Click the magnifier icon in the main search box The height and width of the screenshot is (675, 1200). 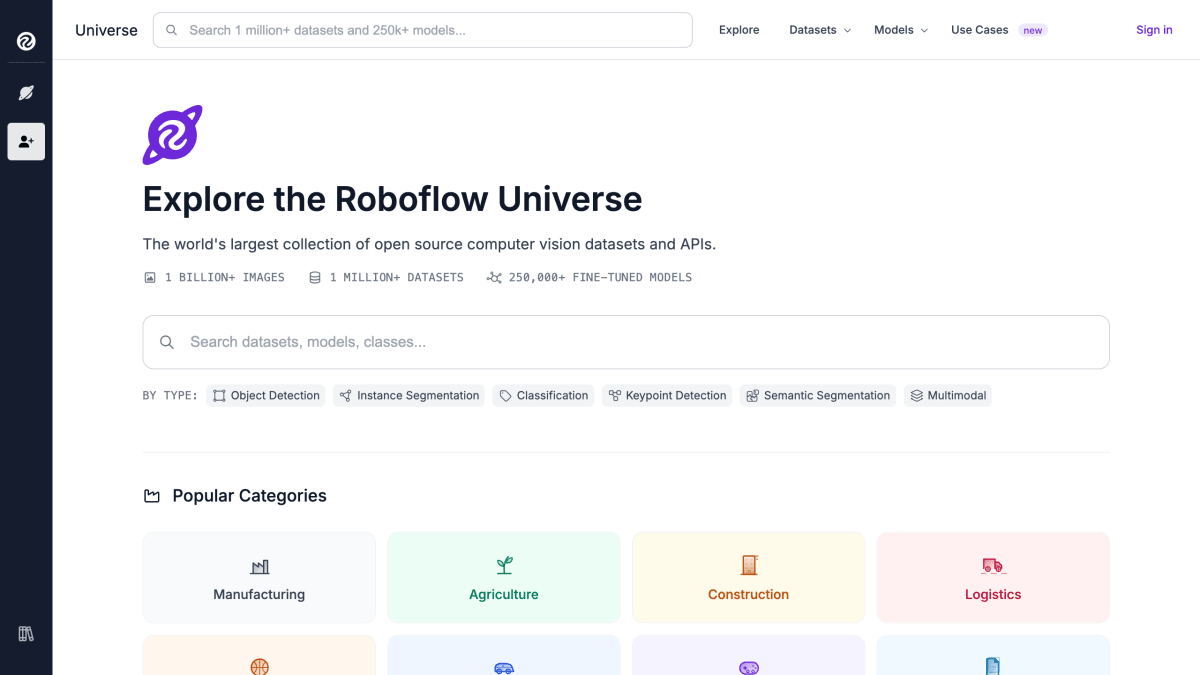click(167, 342)
